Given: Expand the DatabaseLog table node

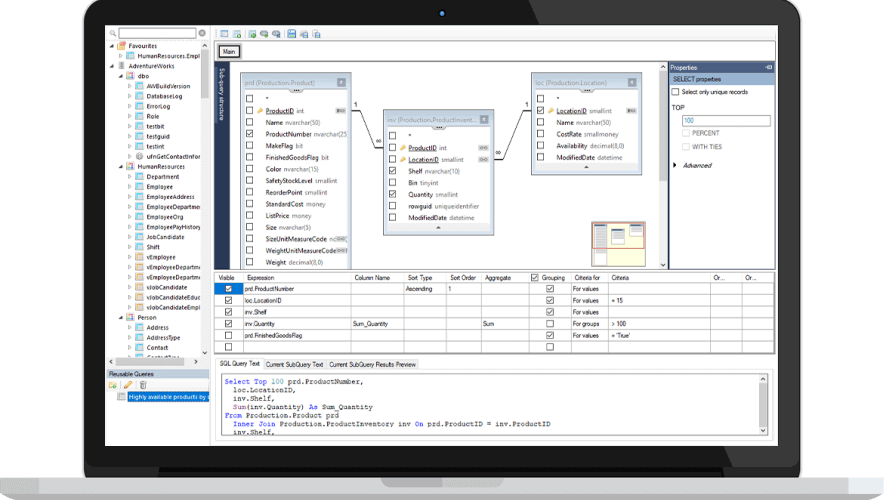Looking at the screenshot, I should [130, 96].
